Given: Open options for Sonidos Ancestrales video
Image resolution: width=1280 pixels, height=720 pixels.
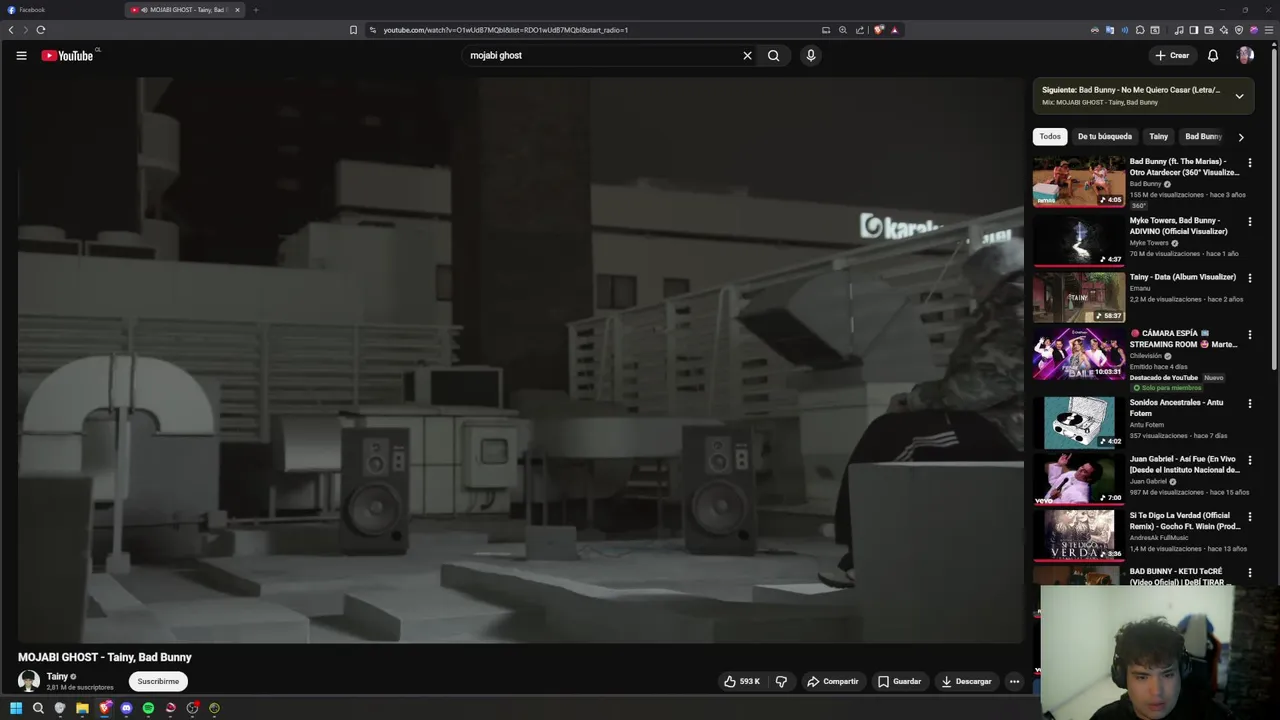Looking at the screenshot, I should click(1249, 404).
